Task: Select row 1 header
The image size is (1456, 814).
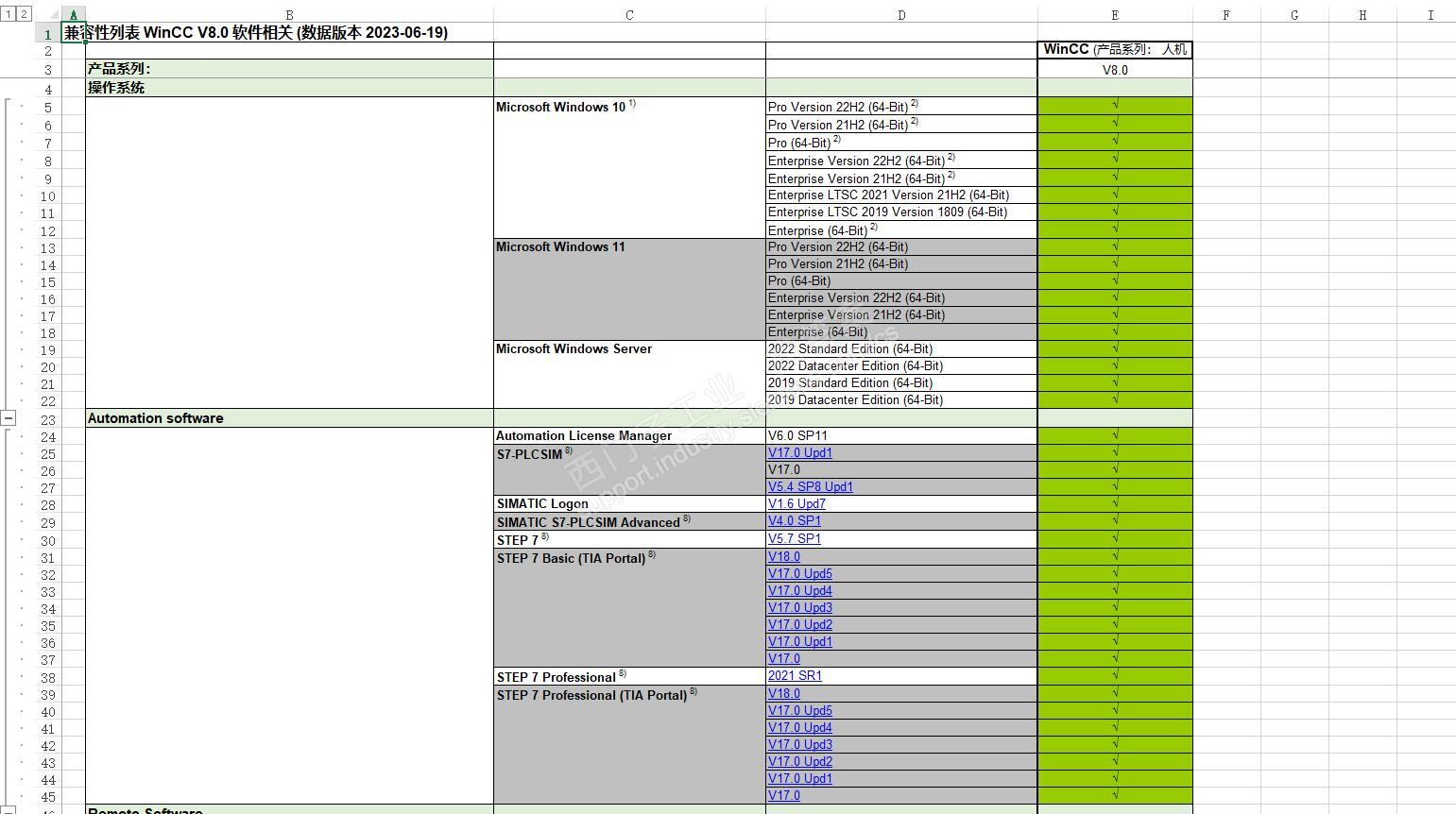Action: point(48,33)
